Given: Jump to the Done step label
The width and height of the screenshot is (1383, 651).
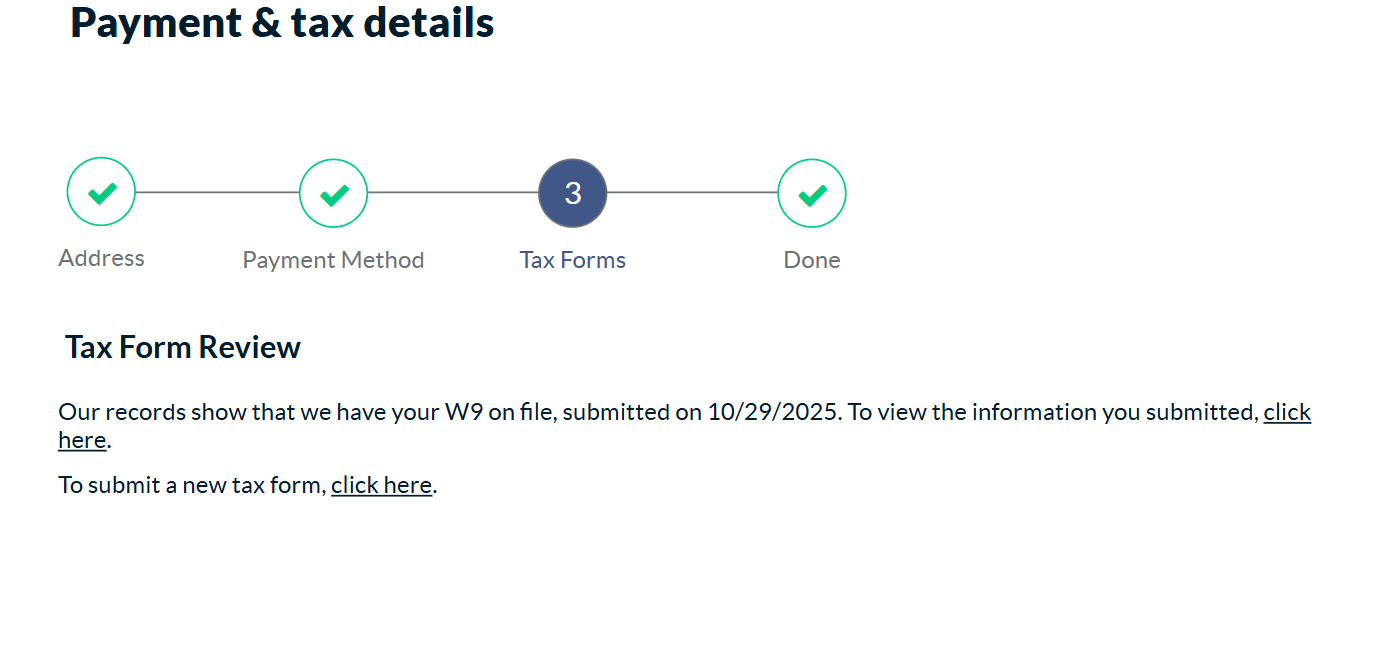Looking at the screenshot, I should pyautogui.click(x=812, y=260).
